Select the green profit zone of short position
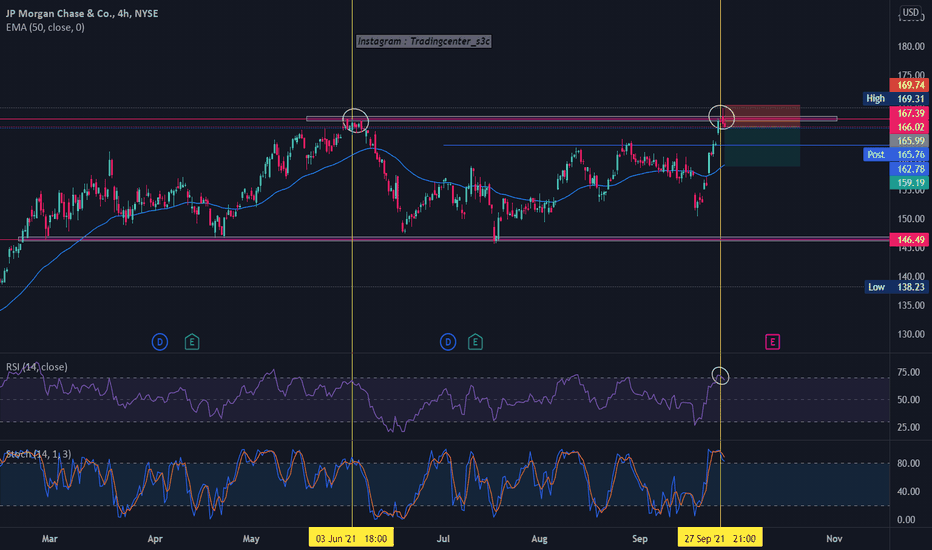Viewport: 932px width, 550px height. point(763,147)
